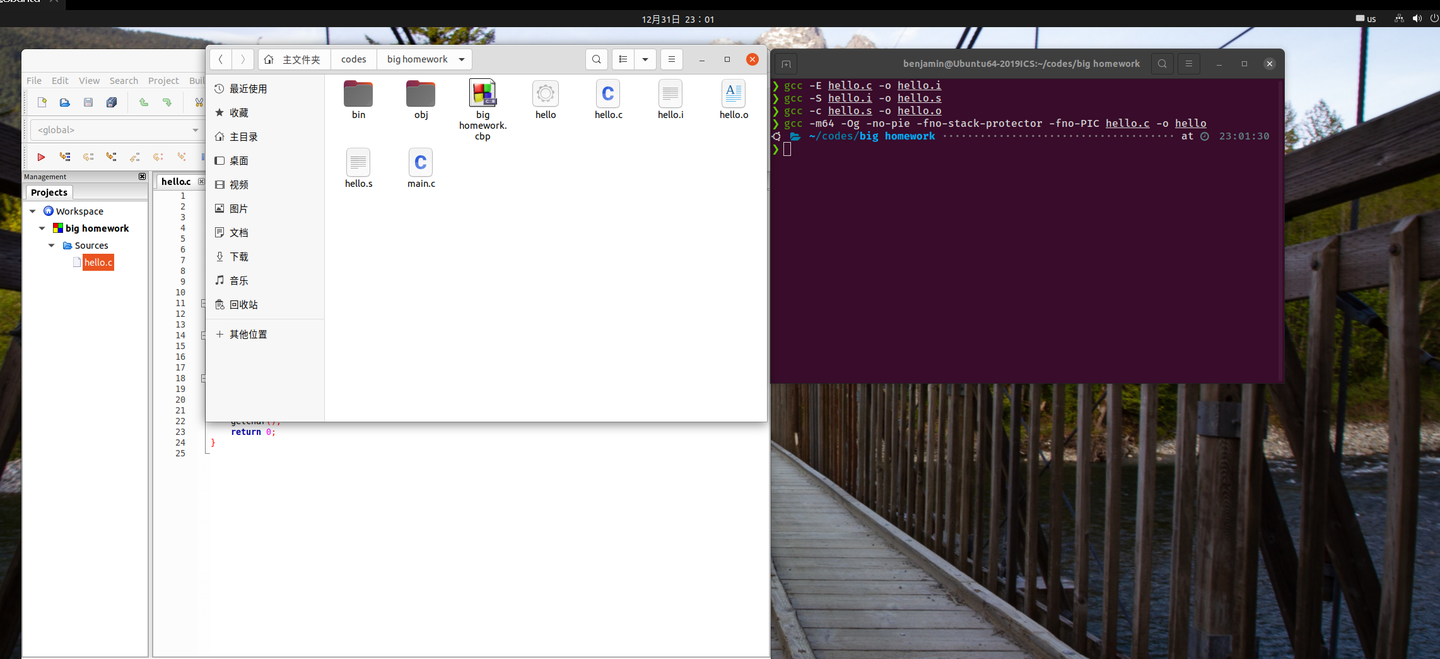
Task: Select hello.c file in file manager
Action: (x=608, y=100)
